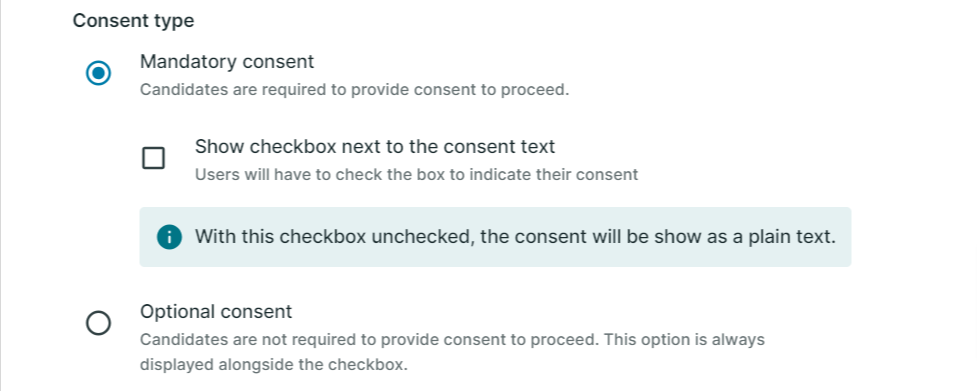The height and width of the screenshot is (391, 977).
Task: Click the teal info icon in banner
Action: point(169,237)
